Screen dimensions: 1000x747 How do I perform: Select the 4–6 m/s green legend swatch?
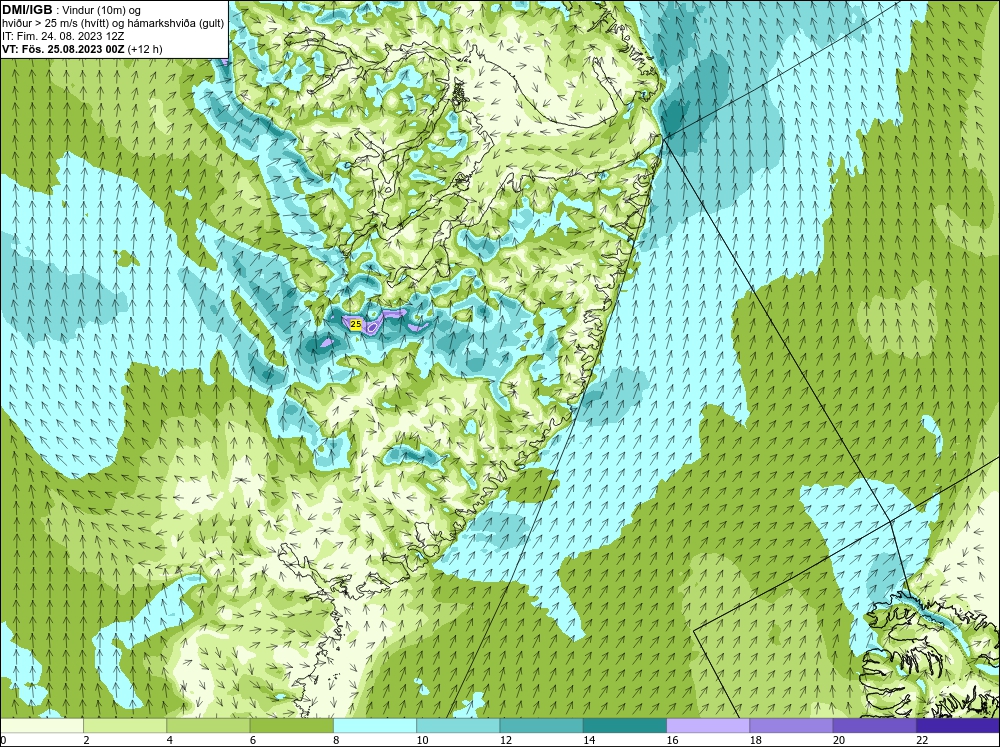coord(208,725)
